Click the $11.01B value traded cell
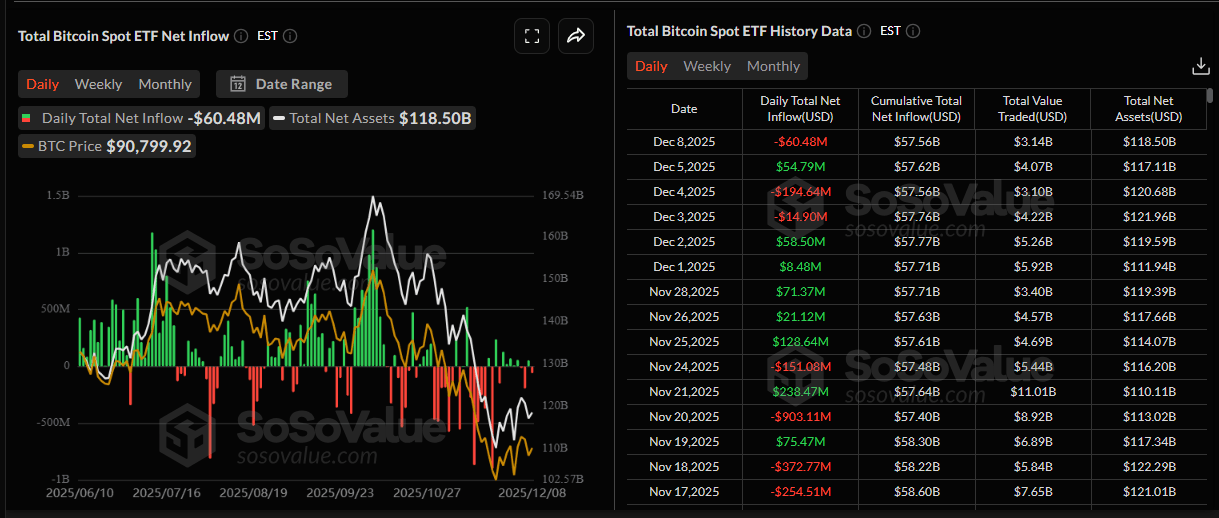The image size is (1219, 518). 1034,392
